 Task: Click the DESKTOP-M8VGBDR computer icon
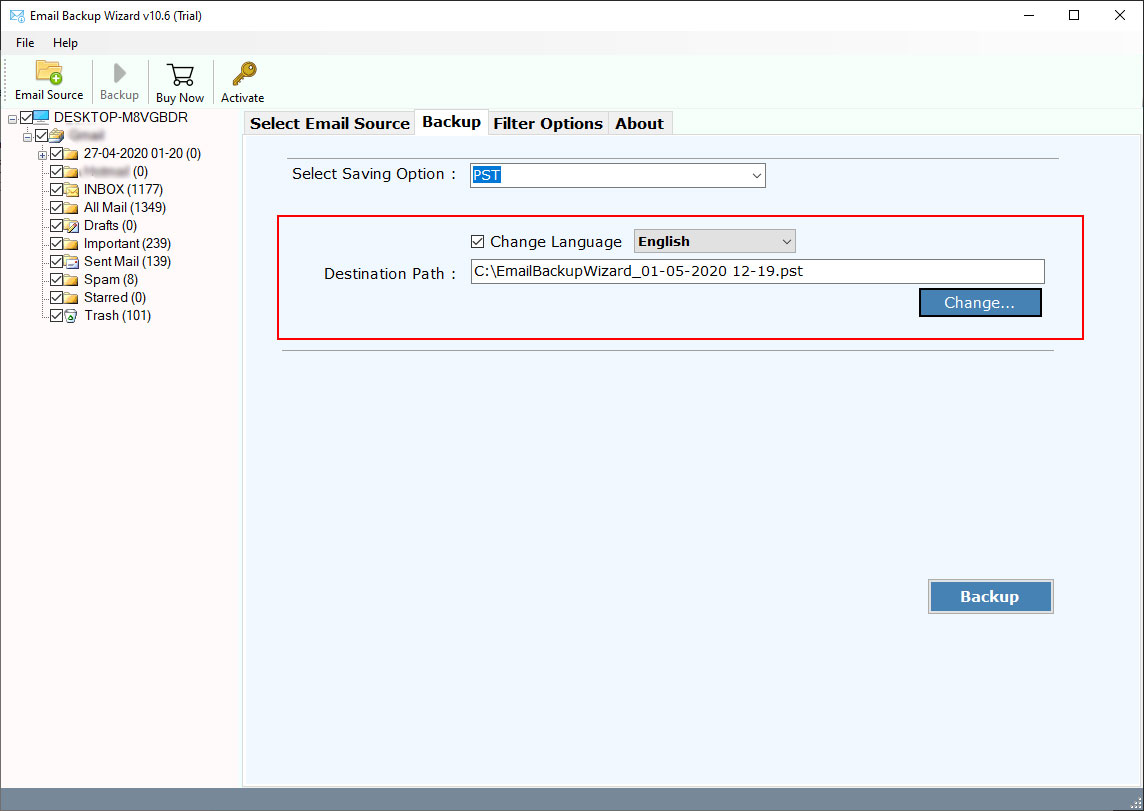(42, 117)
